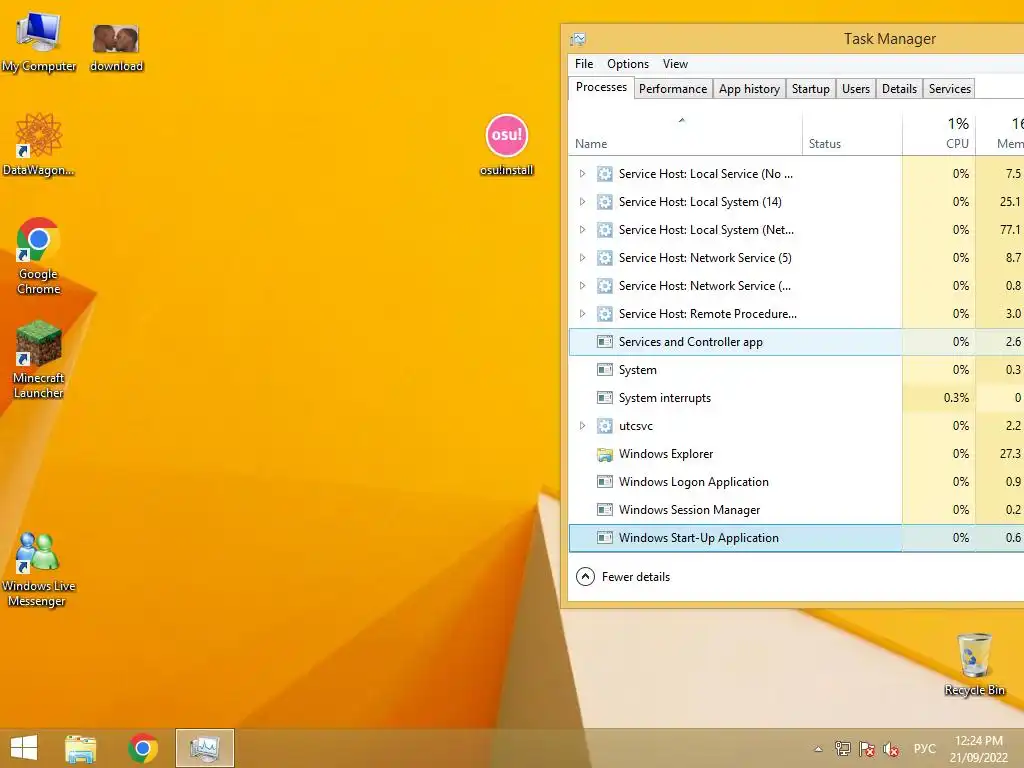Expand Service Host: Local System (14)
1024x768 pixels.
pos(583,202)
